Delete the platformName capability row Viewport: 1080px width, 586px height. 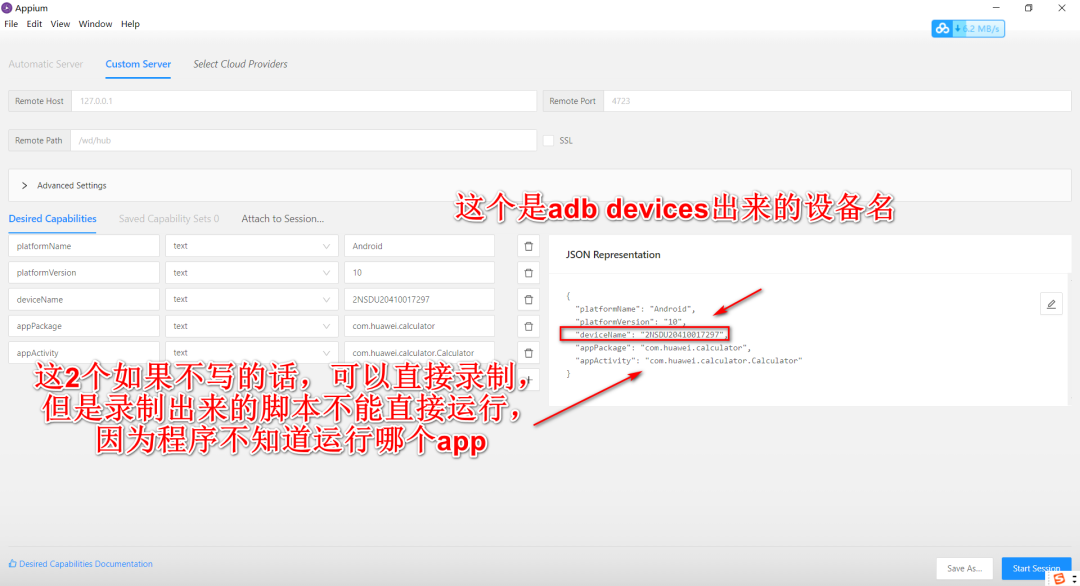click(528, 246)
